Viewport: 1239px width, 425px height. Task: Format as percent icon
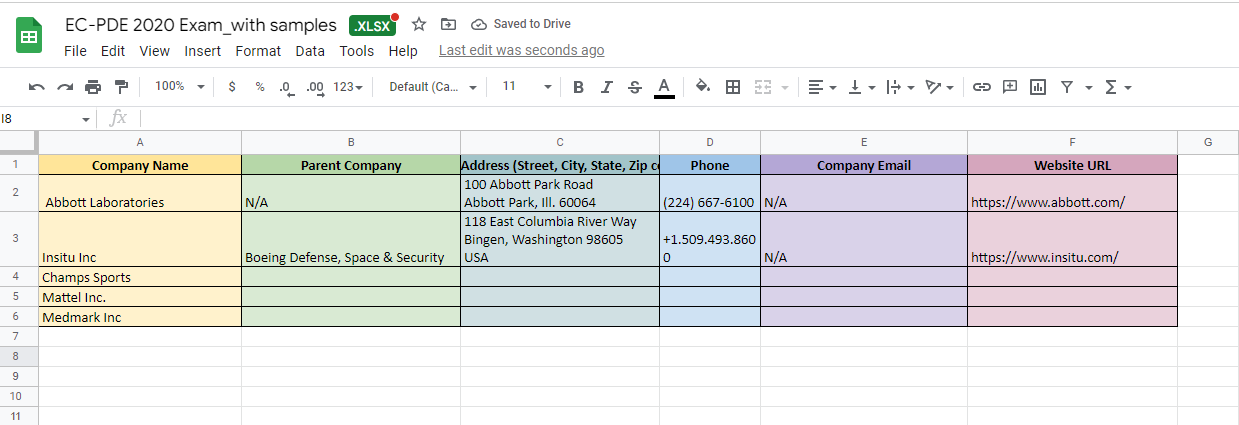260,87
